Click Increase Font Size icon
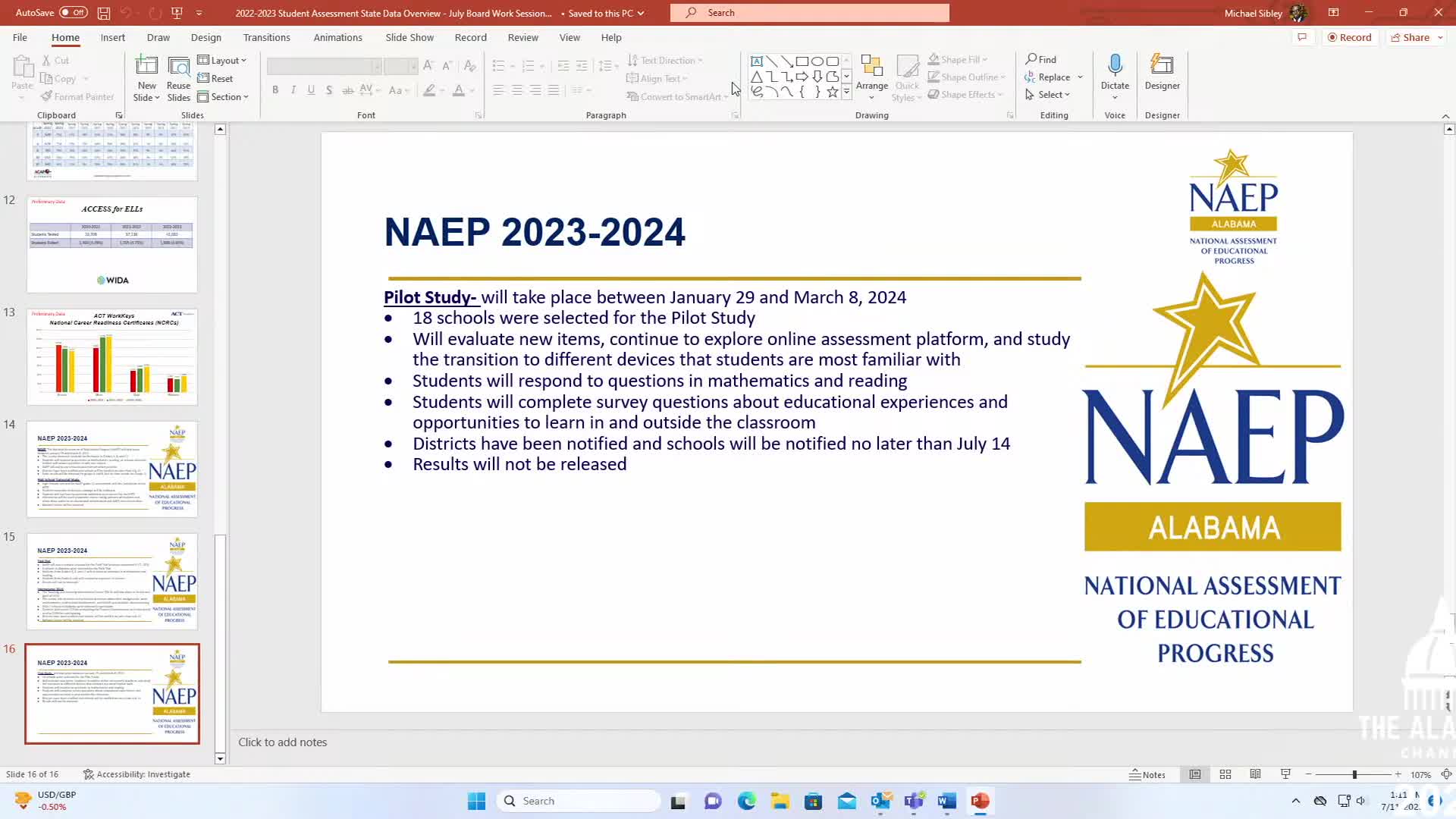The image size is (1456, 819). pos(428,66)
